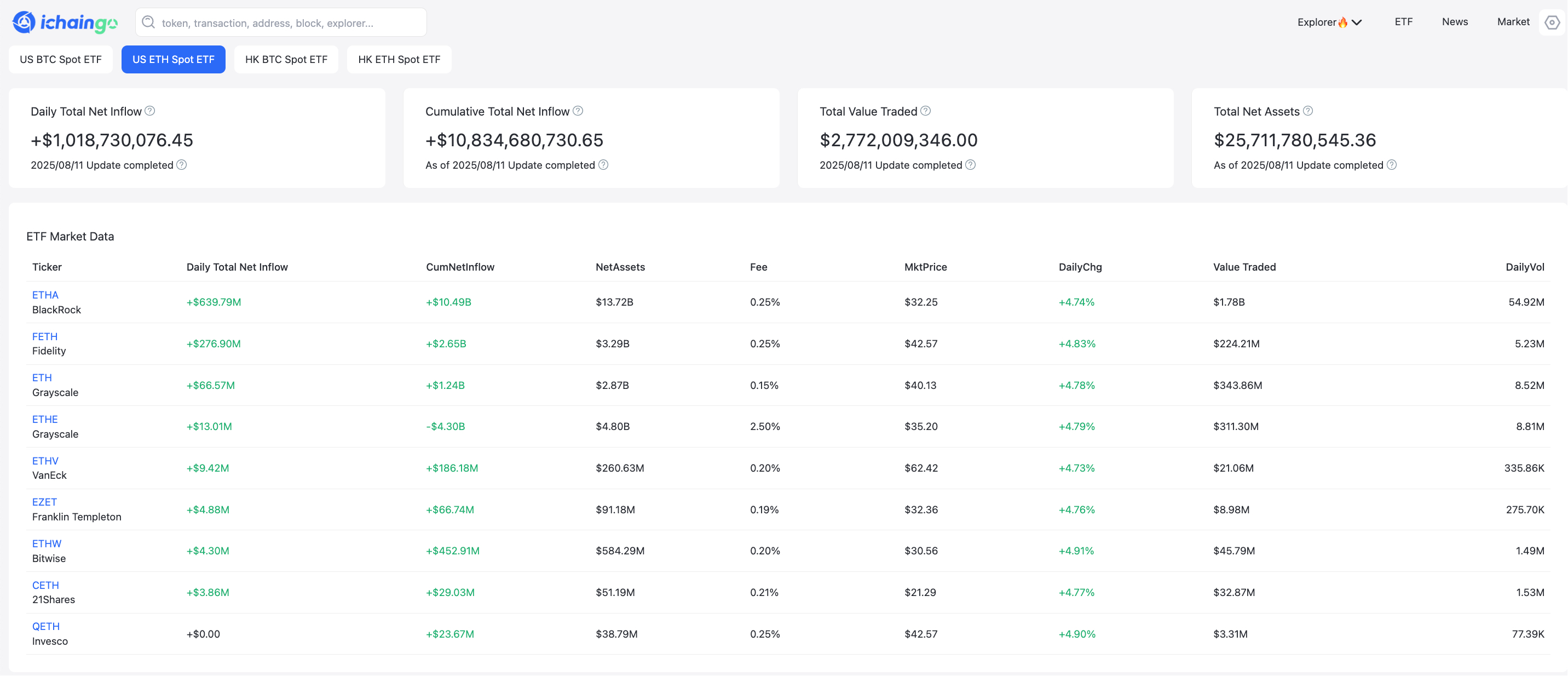Open the ETHV ticker link
This screenshot has height=676, width=1568.
(45, 461)
